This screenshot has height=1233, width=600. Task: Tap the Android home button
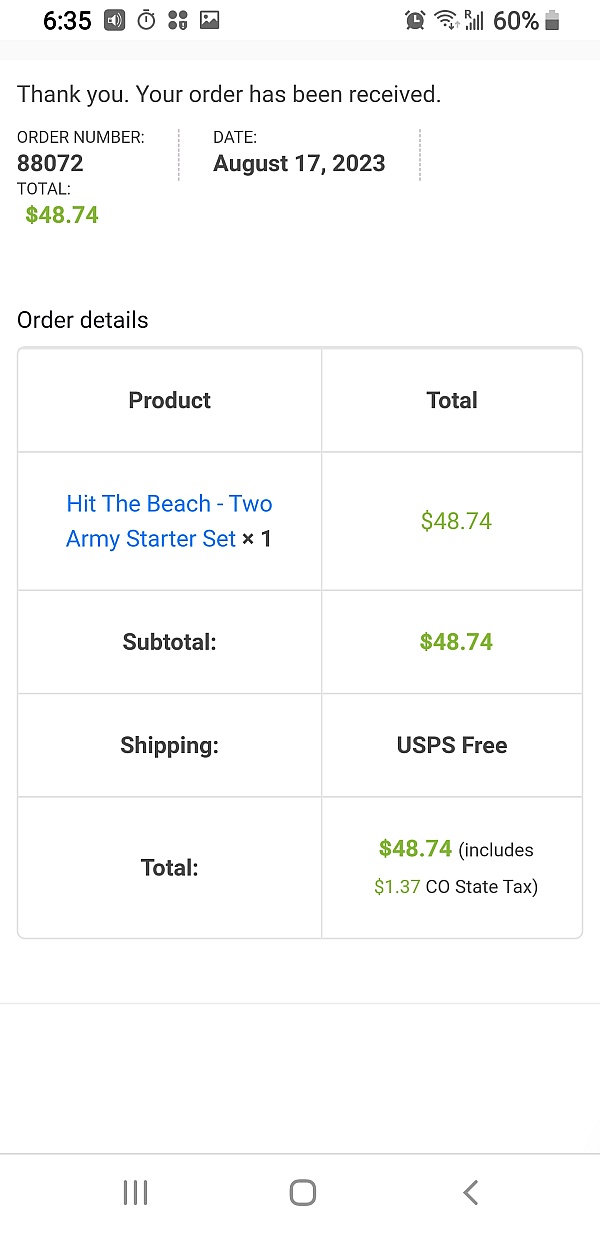tap(302, 1192)
